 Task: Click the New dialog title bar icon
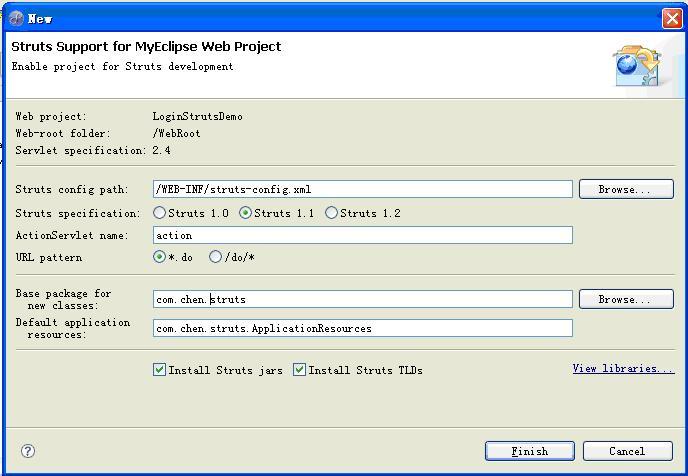16,18
